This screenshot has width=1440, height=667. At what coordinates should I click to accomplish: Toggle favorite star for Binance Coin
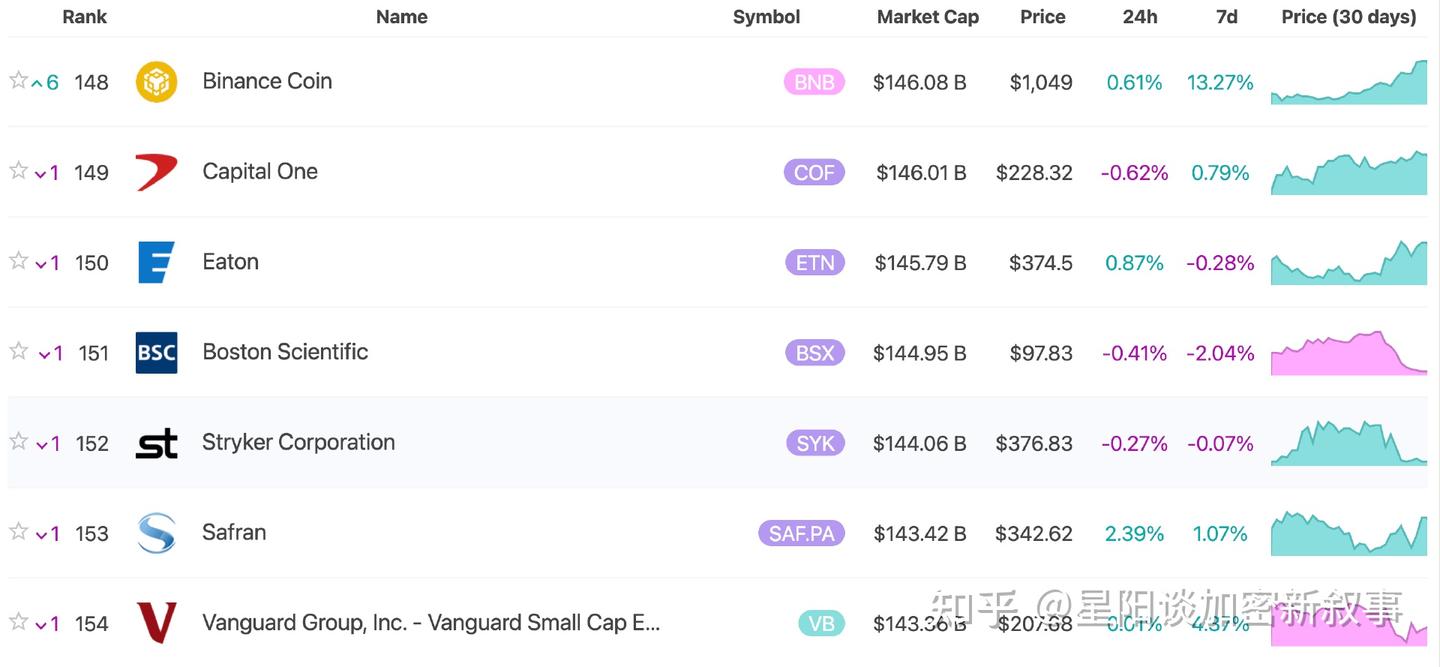(18, 80)
